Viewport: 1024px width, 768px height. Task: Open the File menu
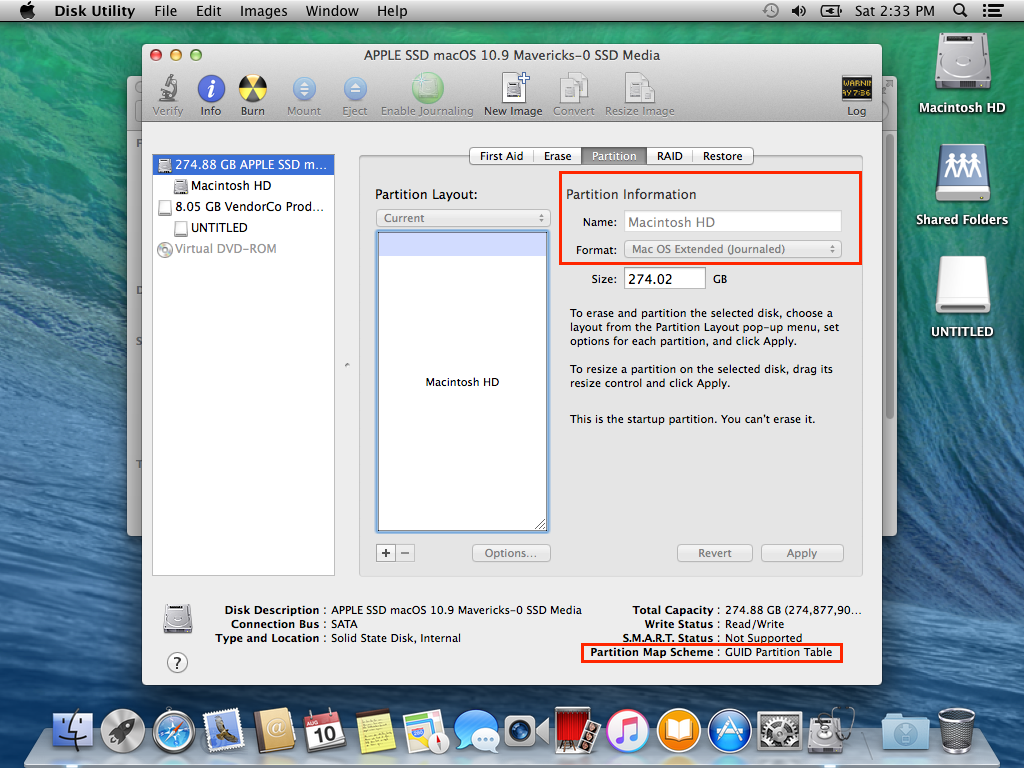pyautogui.click(x=165, y=11)
